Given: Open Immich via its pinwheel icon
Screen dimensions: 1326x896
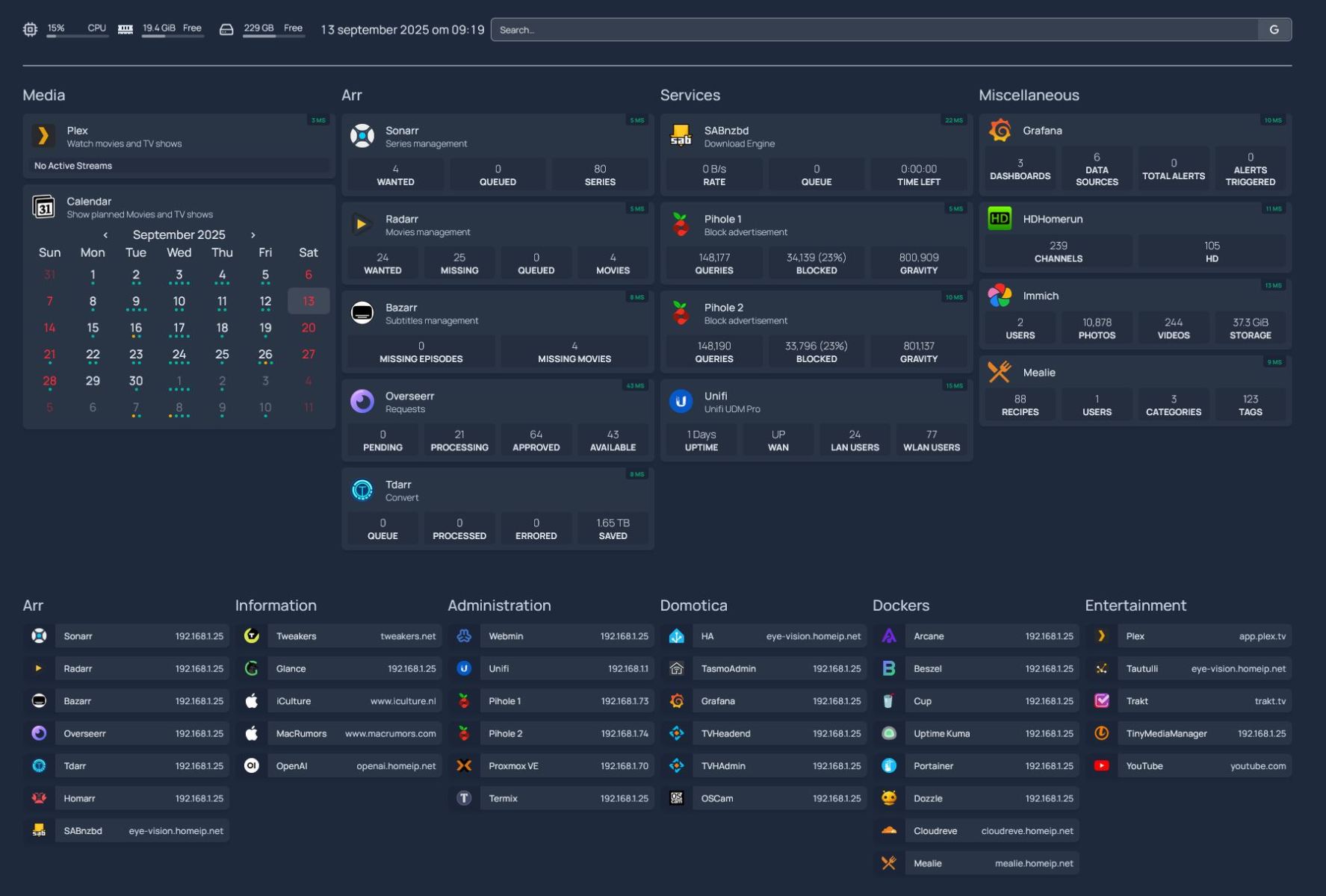Looking at the screenshot, I should (x=1000, y=296).
